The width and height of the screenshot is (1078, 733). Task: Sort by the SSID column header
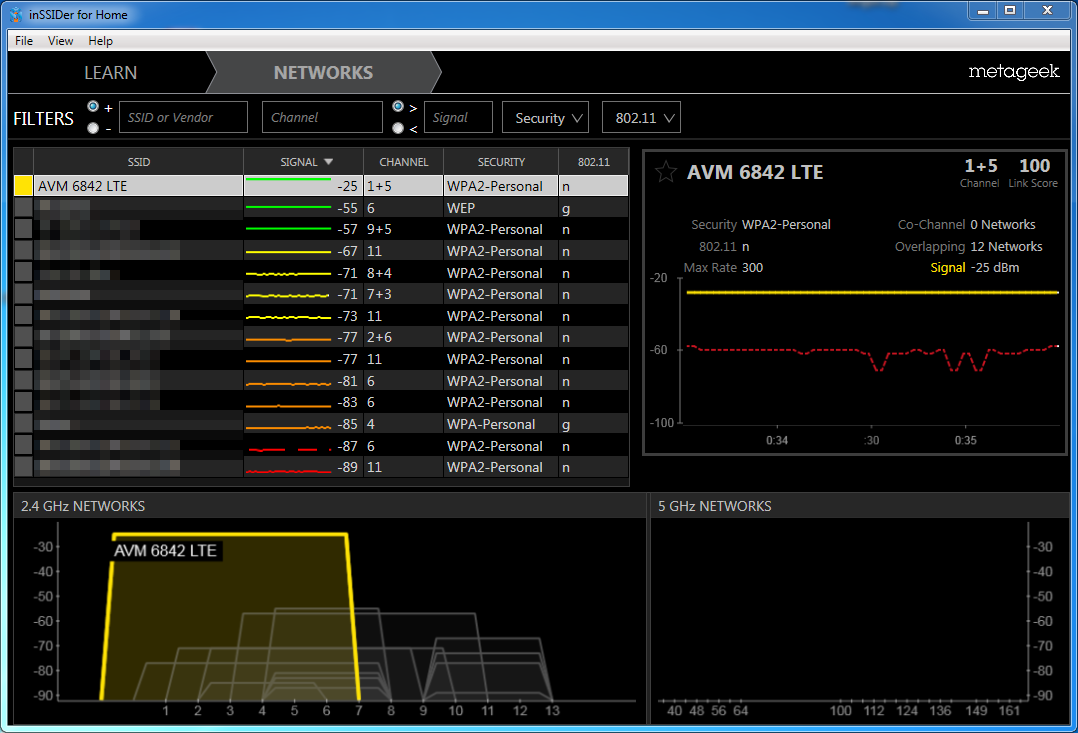(x=138, y=162)
